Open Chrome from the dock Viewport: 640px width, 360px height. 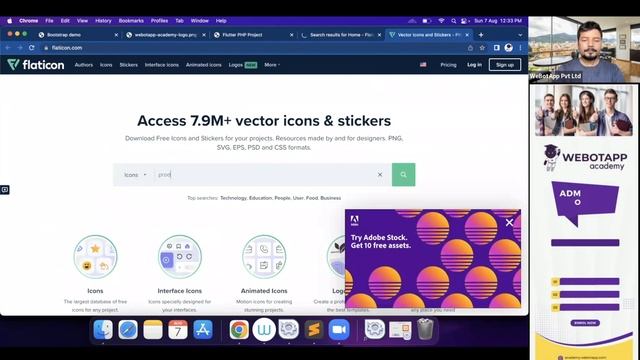pos(239,329)
